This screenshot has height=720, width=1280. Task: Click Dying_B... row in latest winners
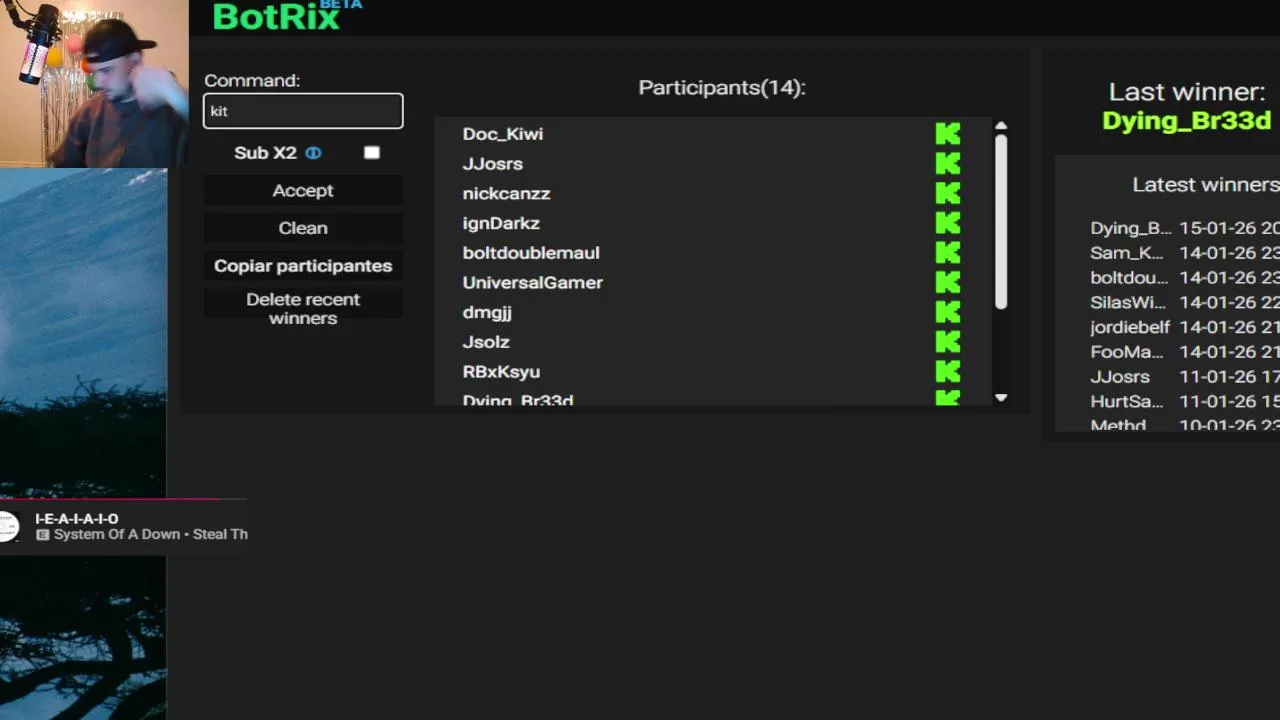tap(1184, 228)
